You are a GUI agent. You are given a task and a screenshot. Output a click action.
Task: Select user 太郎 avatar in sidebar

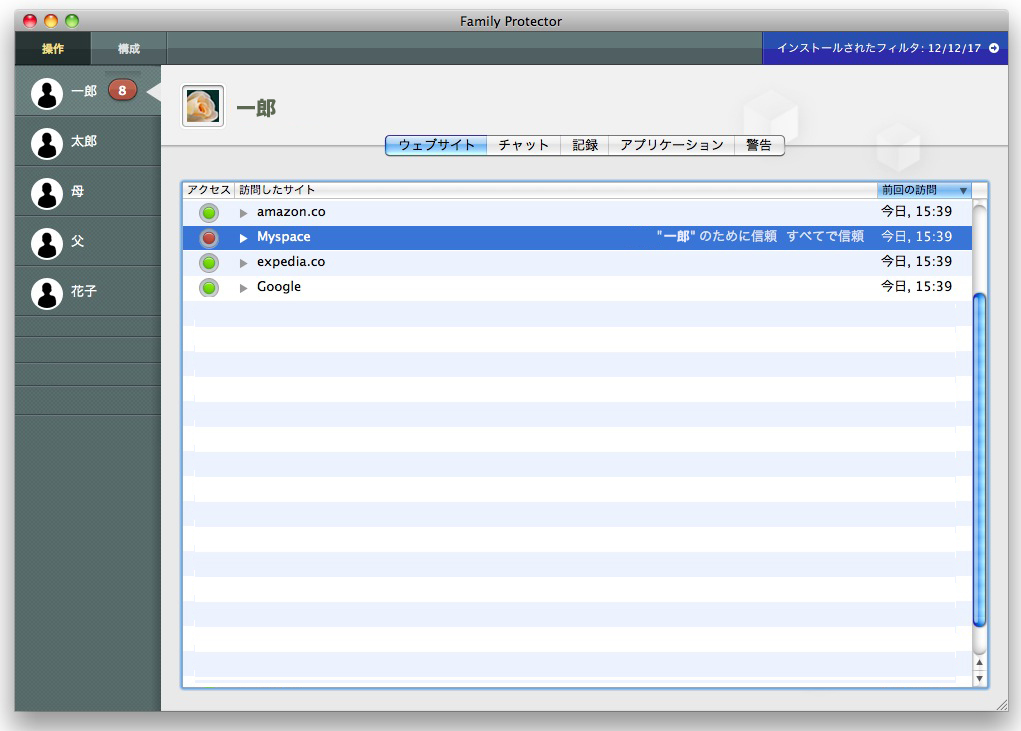(x=47, y=143)
